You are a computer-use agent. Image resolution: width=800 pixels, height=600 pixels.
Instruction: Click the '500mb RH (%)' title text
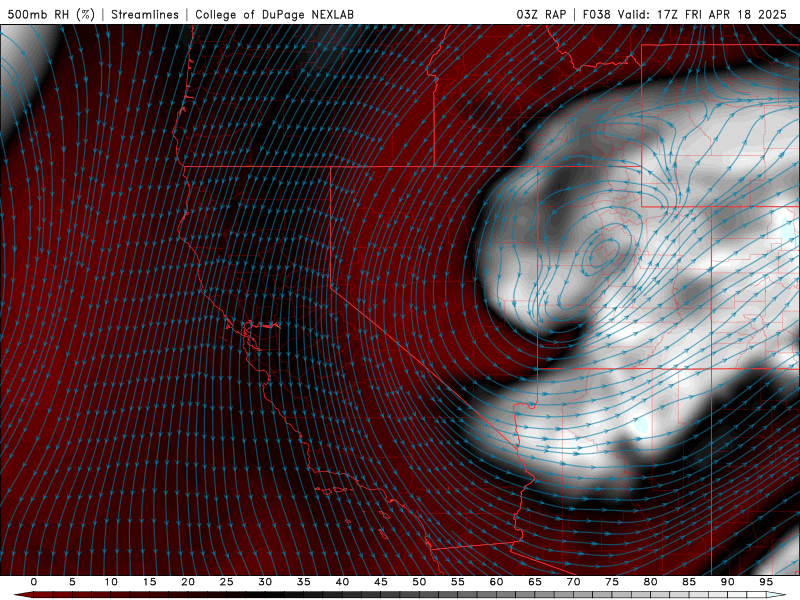tap(51, 14)
